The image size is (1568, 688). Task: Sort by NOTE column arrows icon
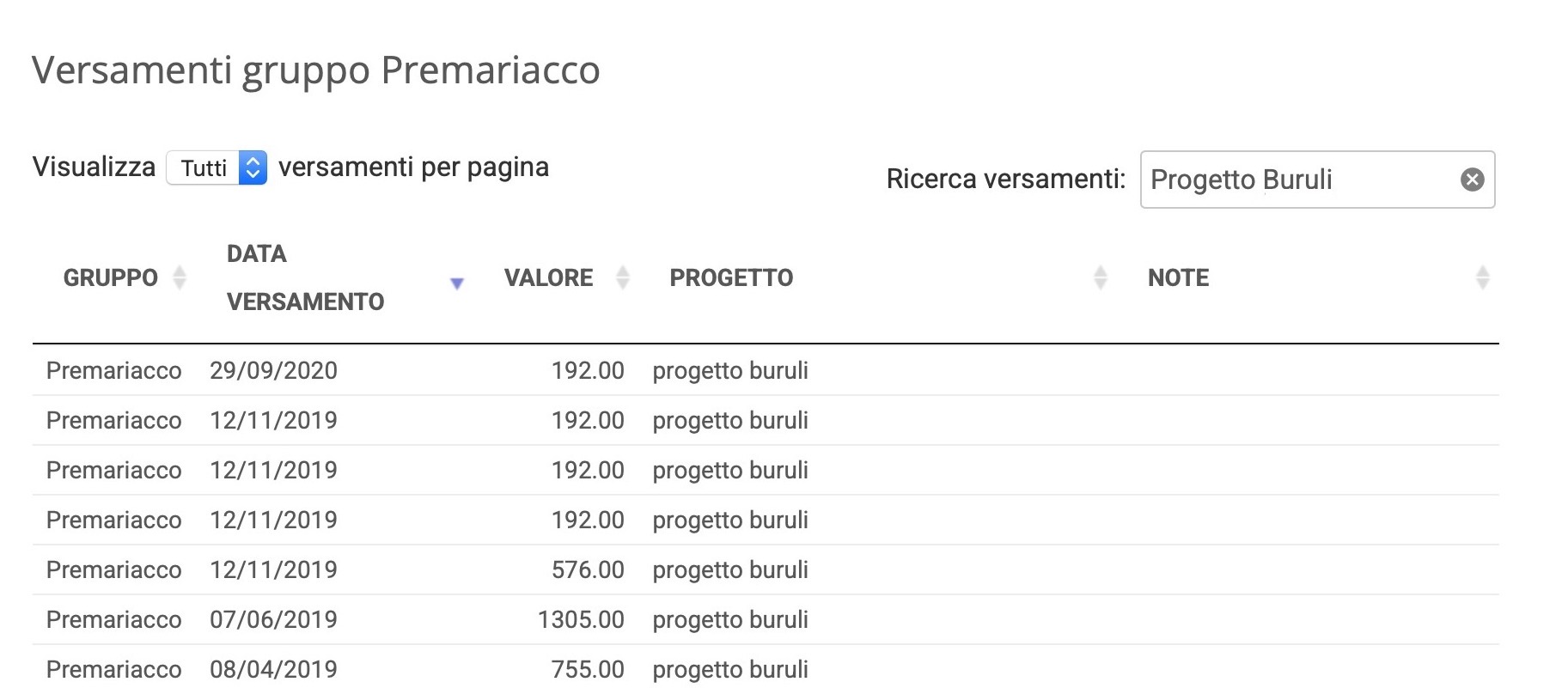tap(1482, 277)
